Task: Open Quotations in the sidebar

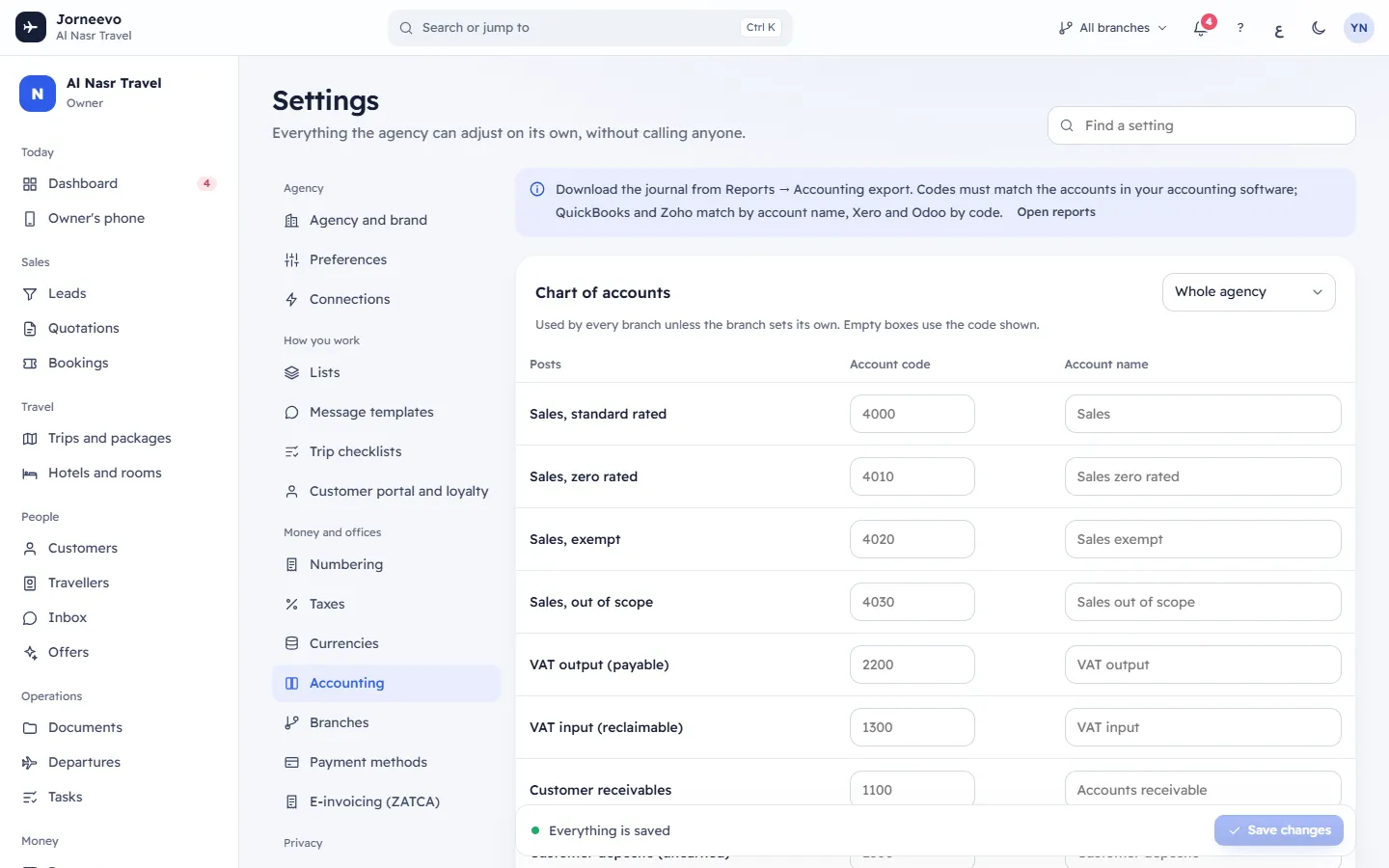Action: (120, 328)
